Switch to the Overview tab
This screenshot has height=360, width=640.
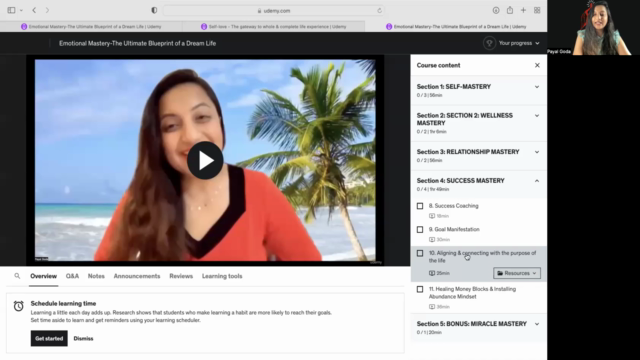(43, 276)
